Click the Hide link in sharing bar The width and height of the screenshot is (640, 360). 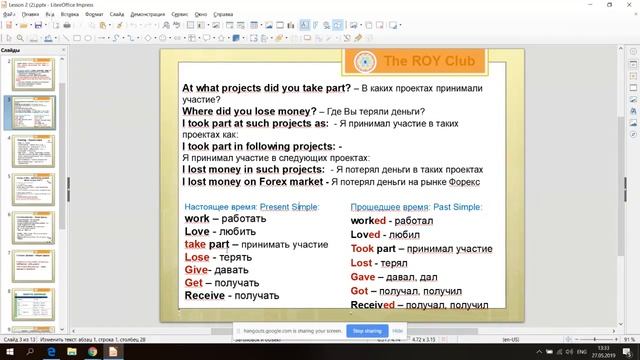[x=397, y=331]
